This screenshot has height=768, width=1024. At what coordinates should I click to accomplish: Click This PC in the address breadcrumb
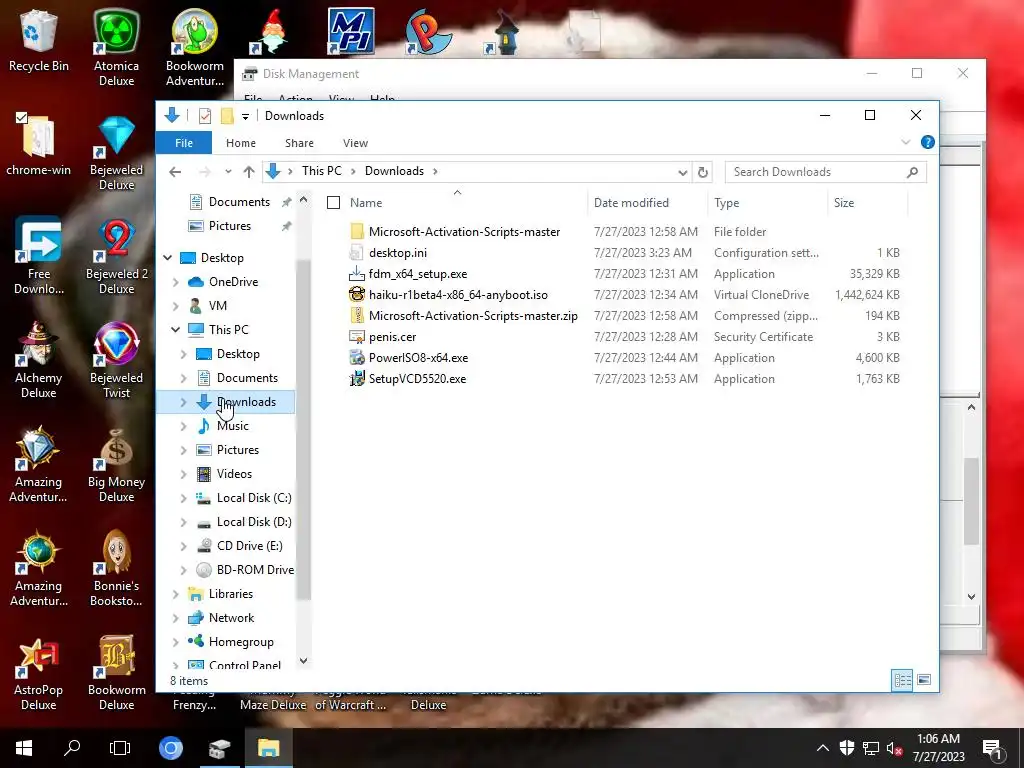(321, 171)
